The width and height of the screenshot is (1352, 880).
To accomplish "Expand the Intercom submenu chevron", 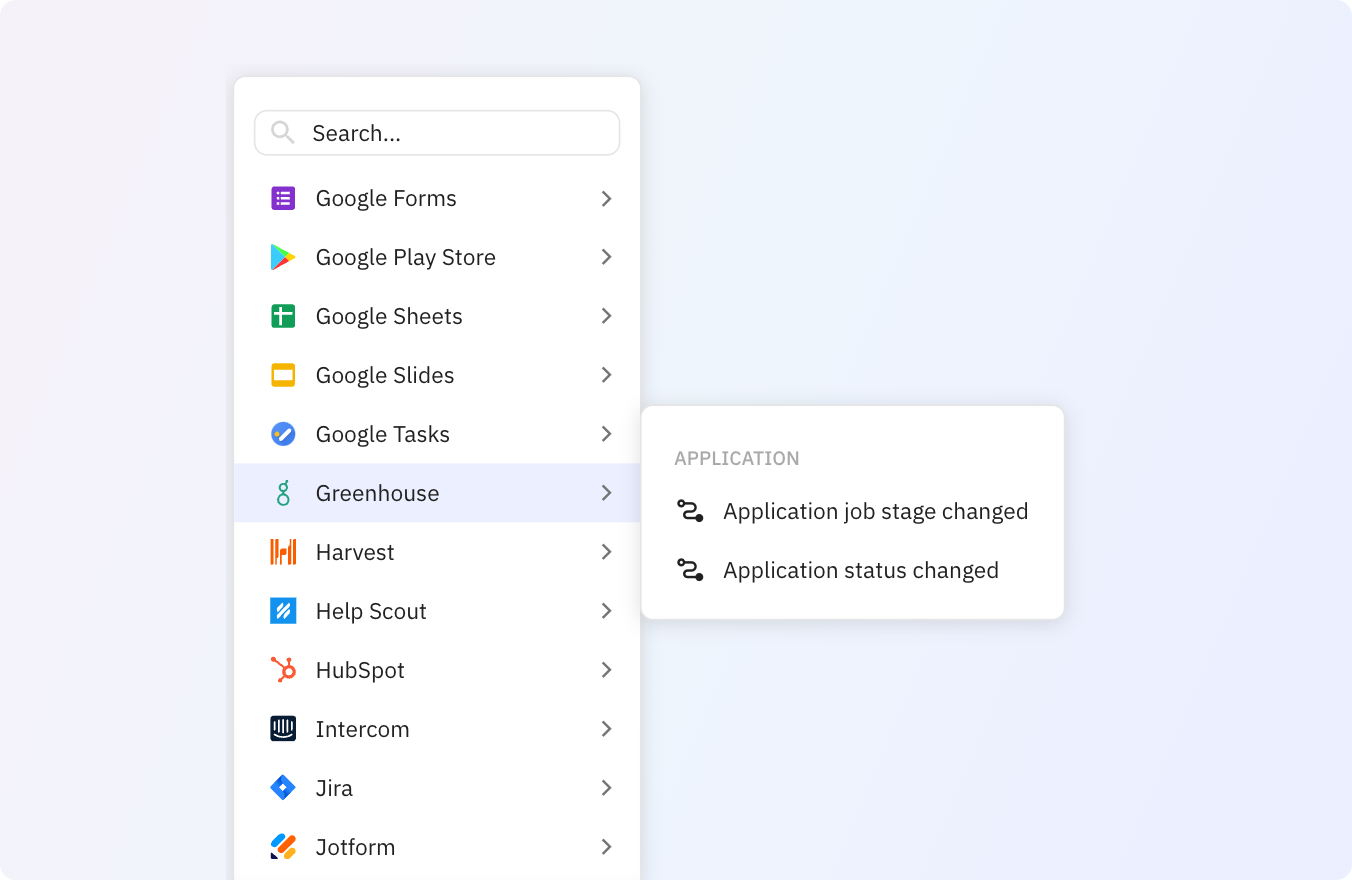I will pos(606,729).
